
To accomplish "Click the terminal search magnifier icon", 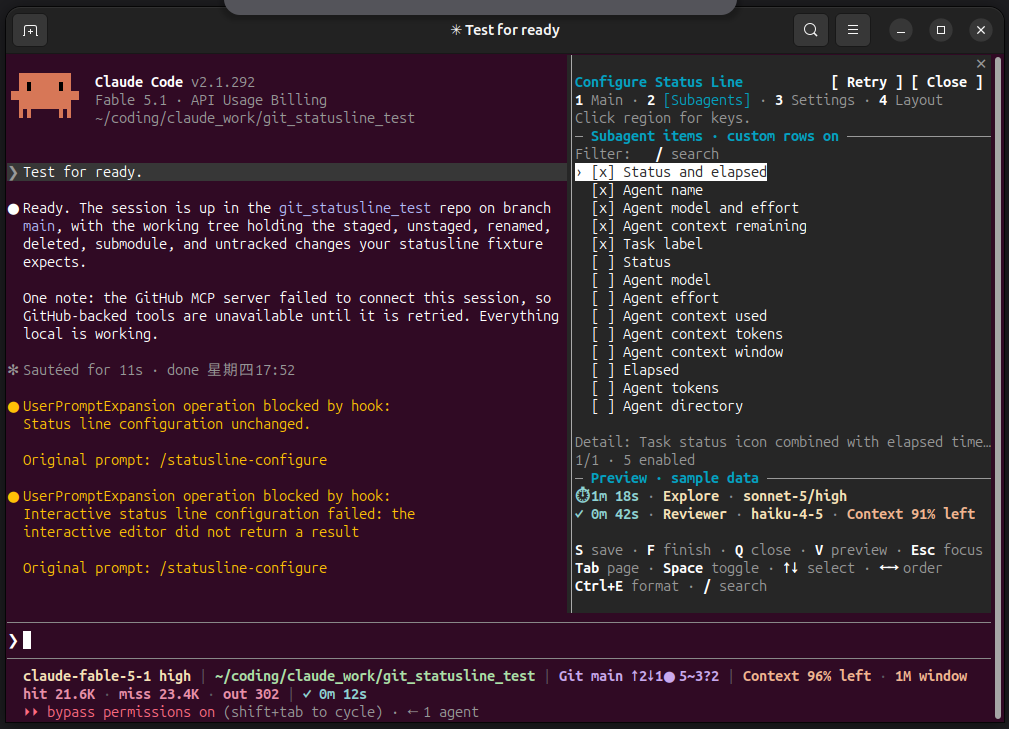I will pos(811,30).
